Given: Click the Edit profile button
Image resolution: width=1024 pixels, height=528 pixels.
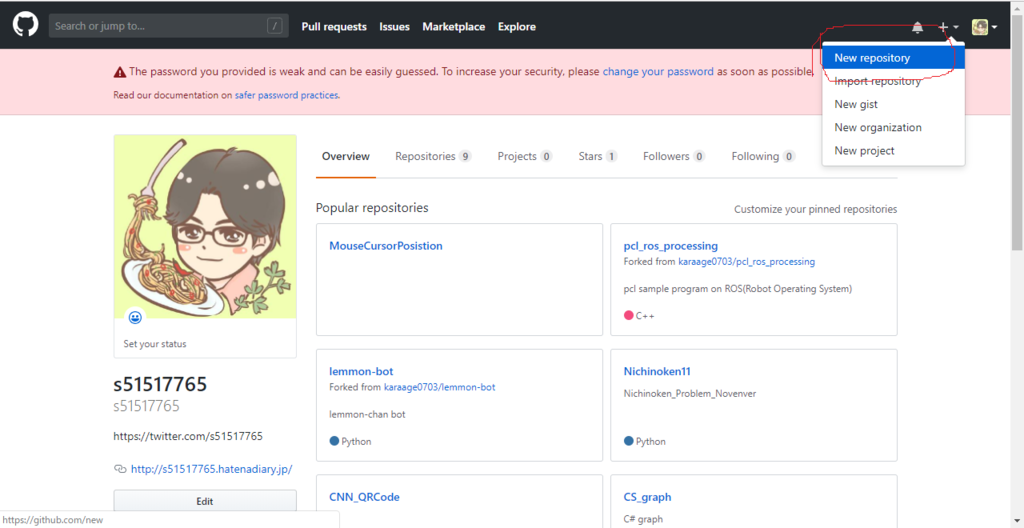Looking at the screenshot, I should coord(204,502).
